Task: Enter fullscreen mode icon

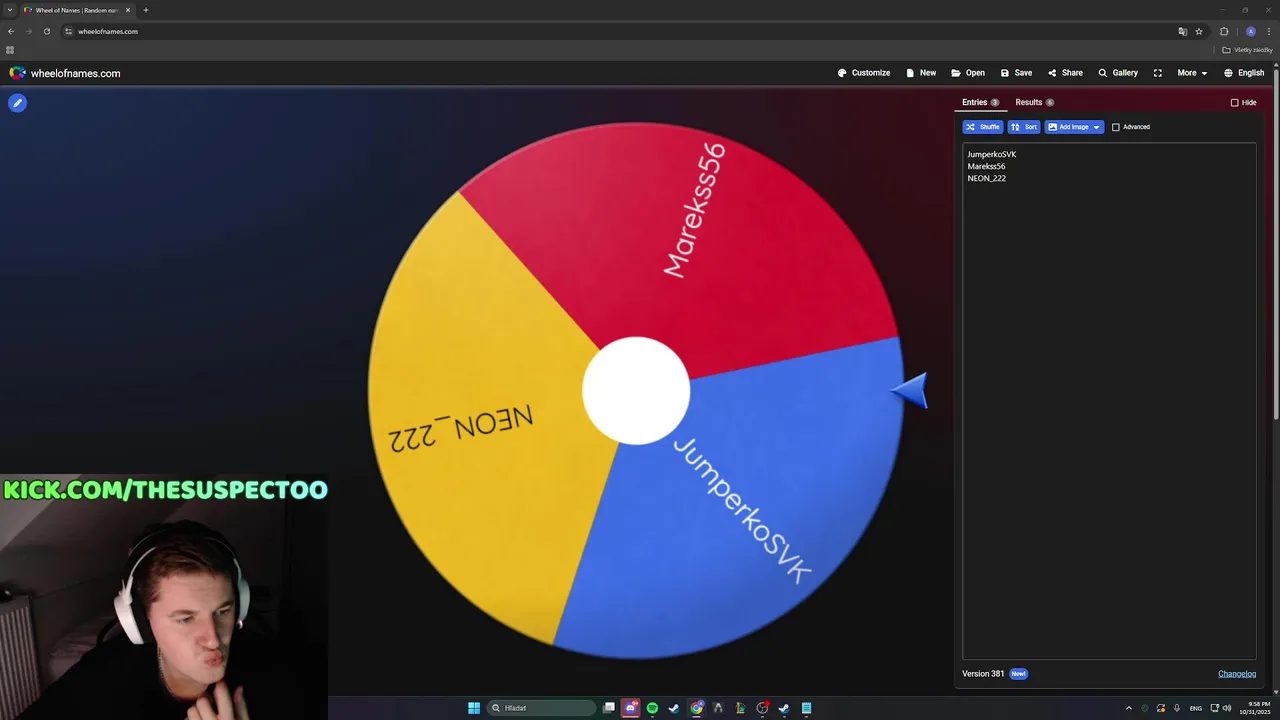Action: click(x=1158, y=73)
